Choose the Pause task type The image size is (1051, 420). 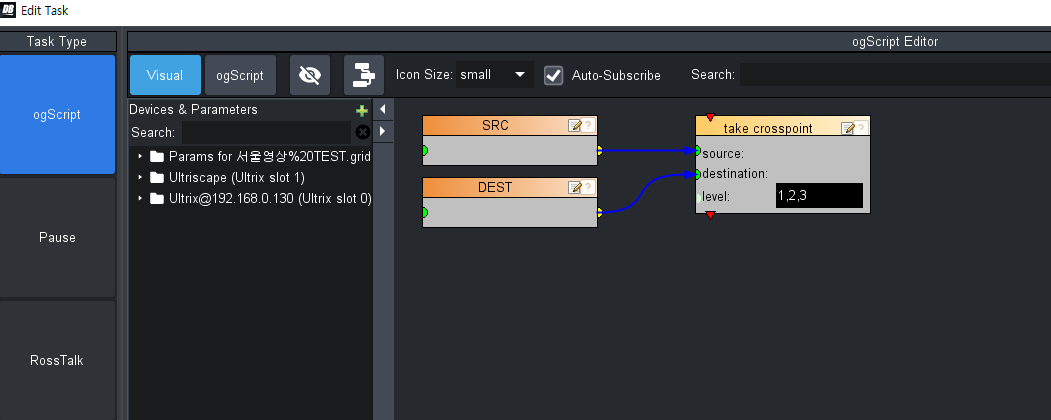point(58,237)
